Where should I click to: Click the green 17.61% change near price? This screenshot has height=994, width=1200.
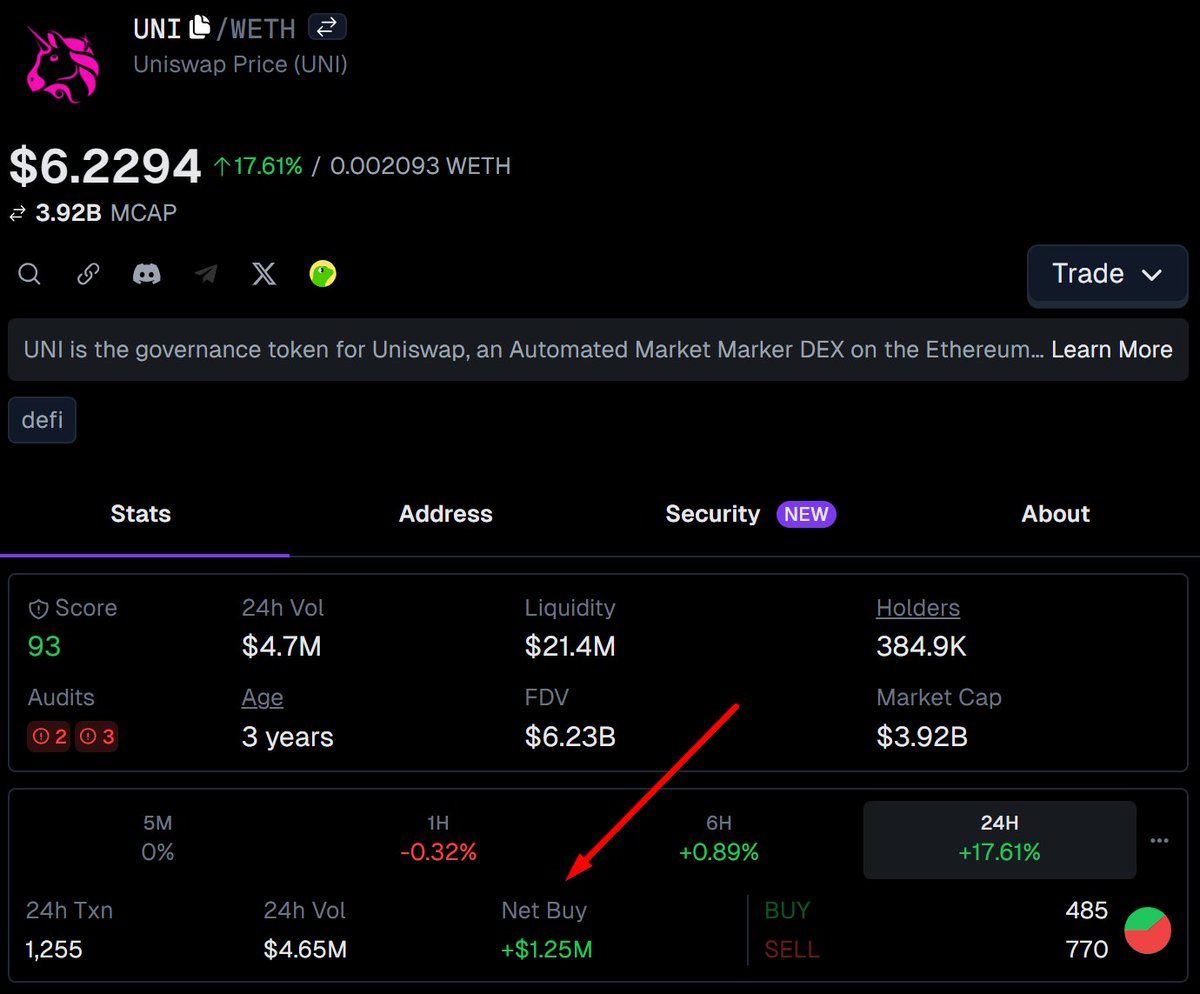pyautogui.click(x=258, y=166)
